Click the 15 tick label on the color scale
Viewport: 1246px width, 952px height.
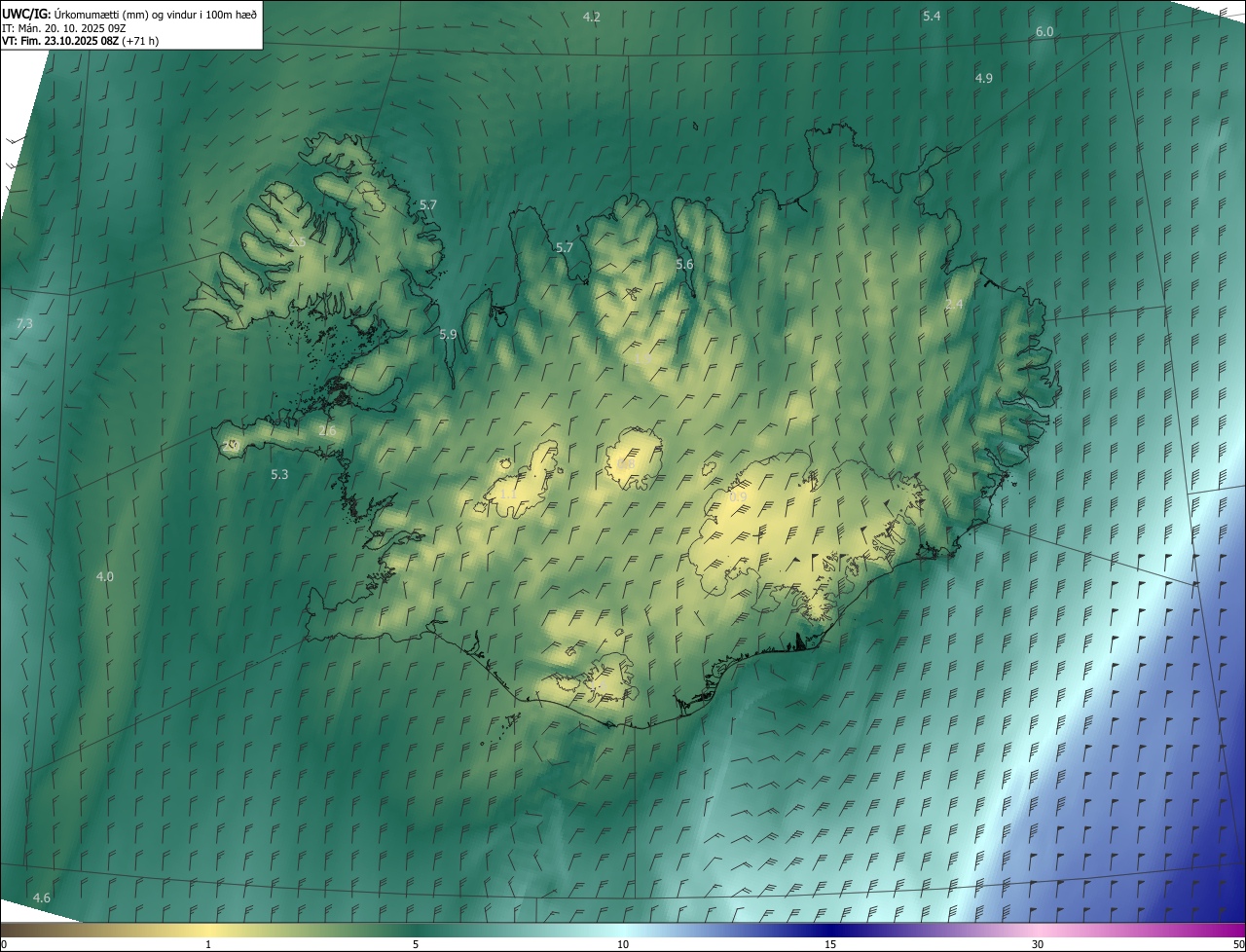830,944
